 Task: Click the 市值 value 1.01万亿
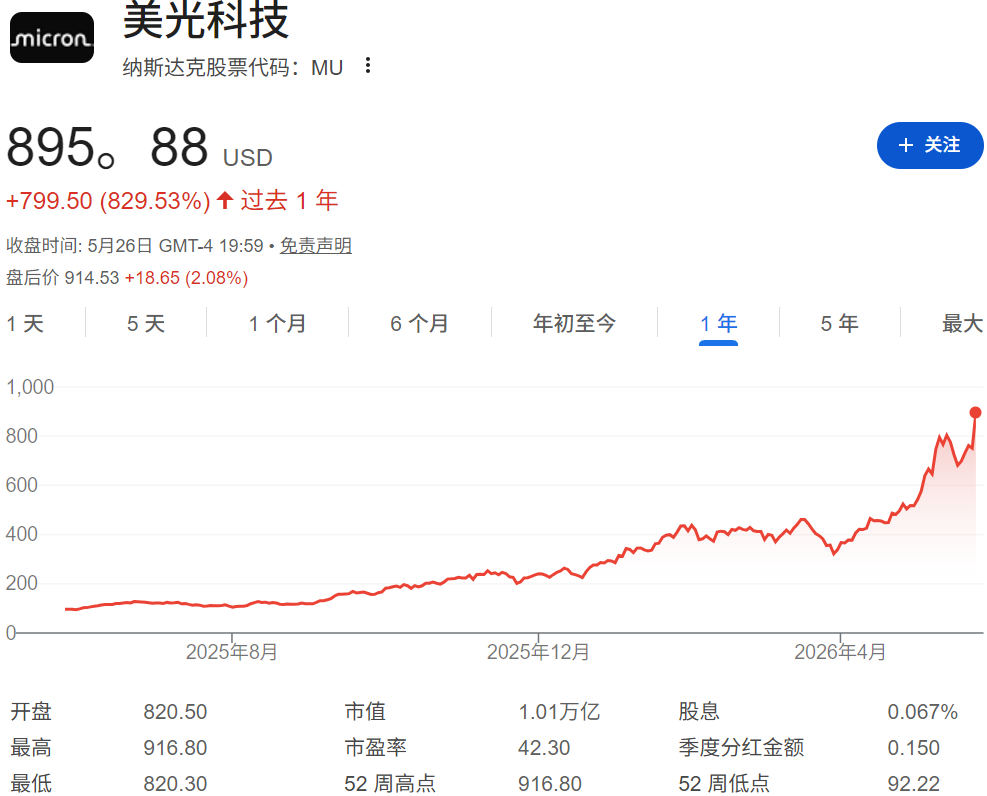(x=559, y=712)
